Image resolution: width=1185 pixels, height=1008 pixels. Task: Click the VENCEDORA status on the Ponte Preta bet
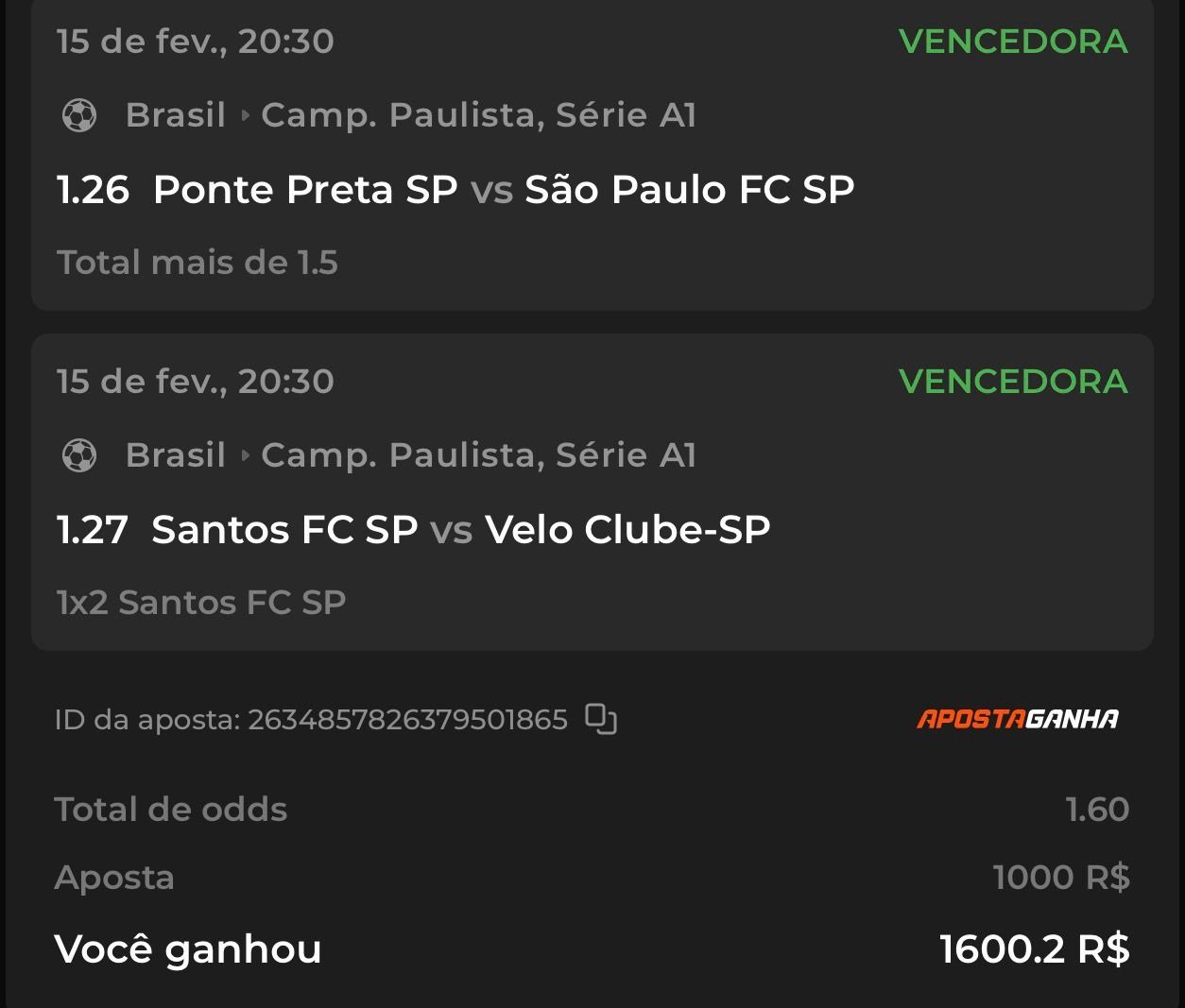[x=1013, y=42]
